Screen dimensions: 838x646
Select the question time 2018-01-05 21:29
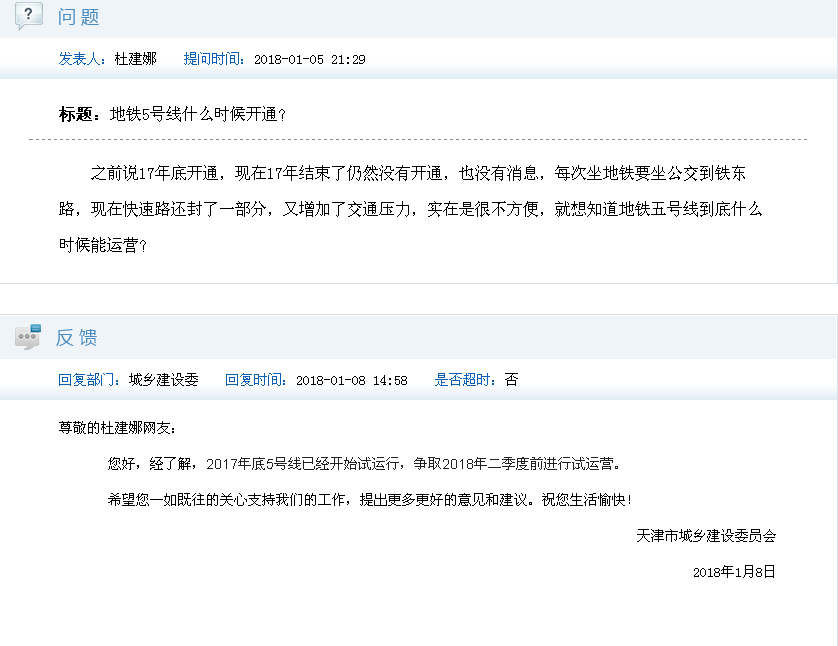pos(309,59)
